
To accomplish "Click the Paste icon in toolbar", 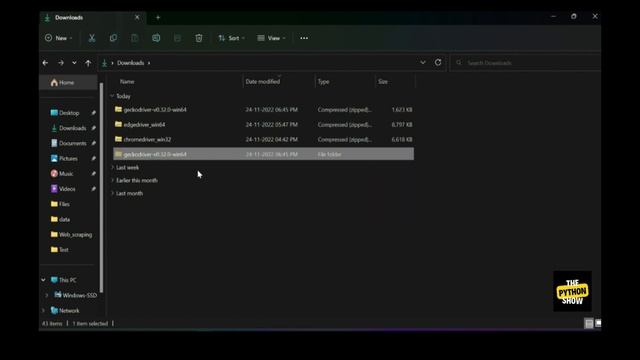I will (135, 38).
